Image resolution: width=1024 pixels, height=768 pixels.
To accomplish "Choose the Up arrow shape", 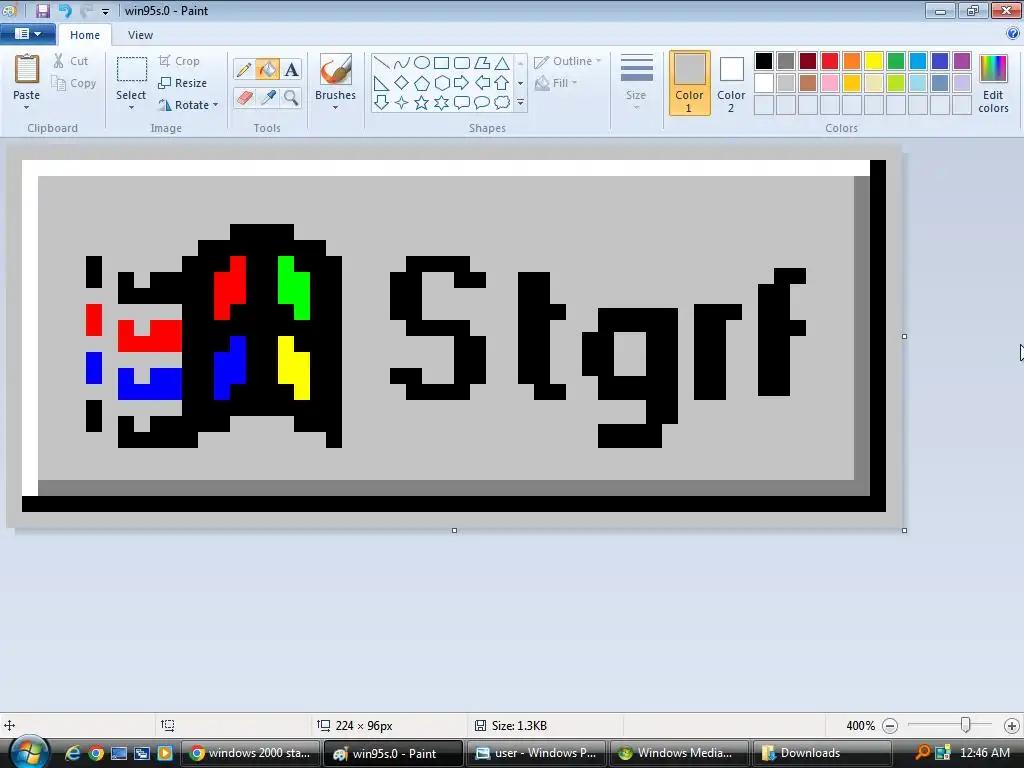I will click(x=502, y=83).
